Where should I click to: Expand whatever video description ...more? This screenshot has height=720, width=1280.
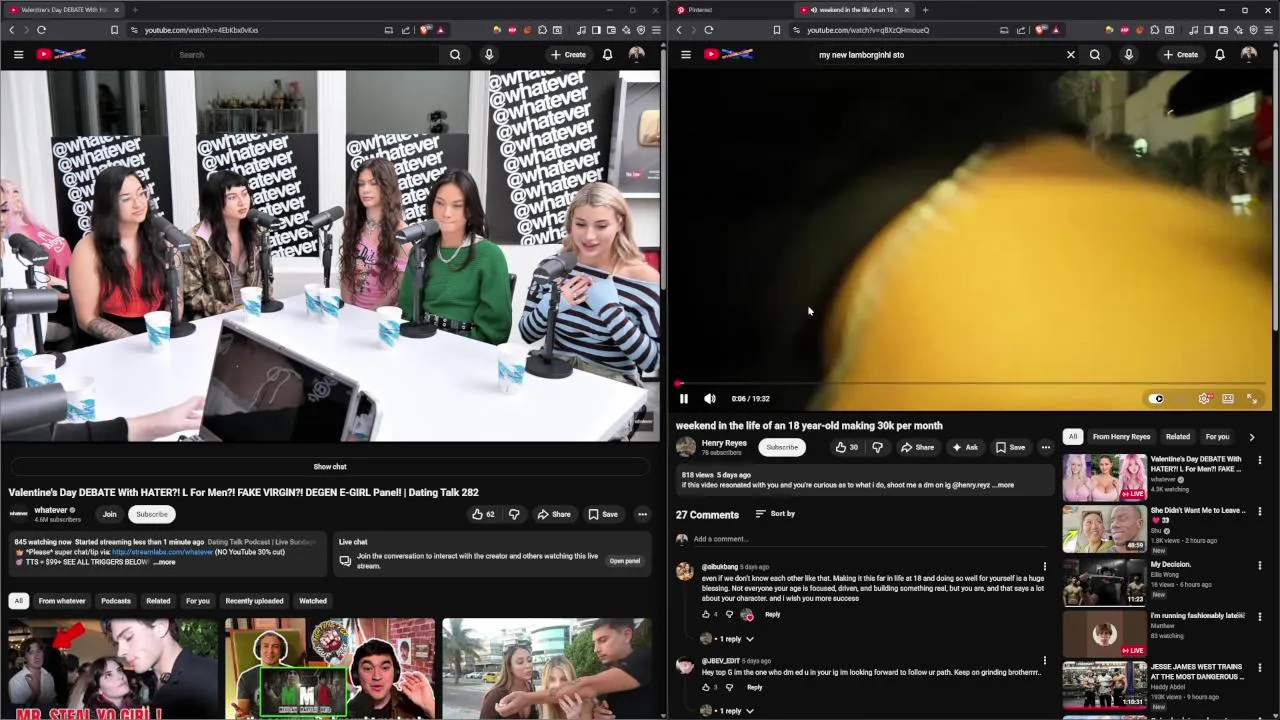[164, 562]
